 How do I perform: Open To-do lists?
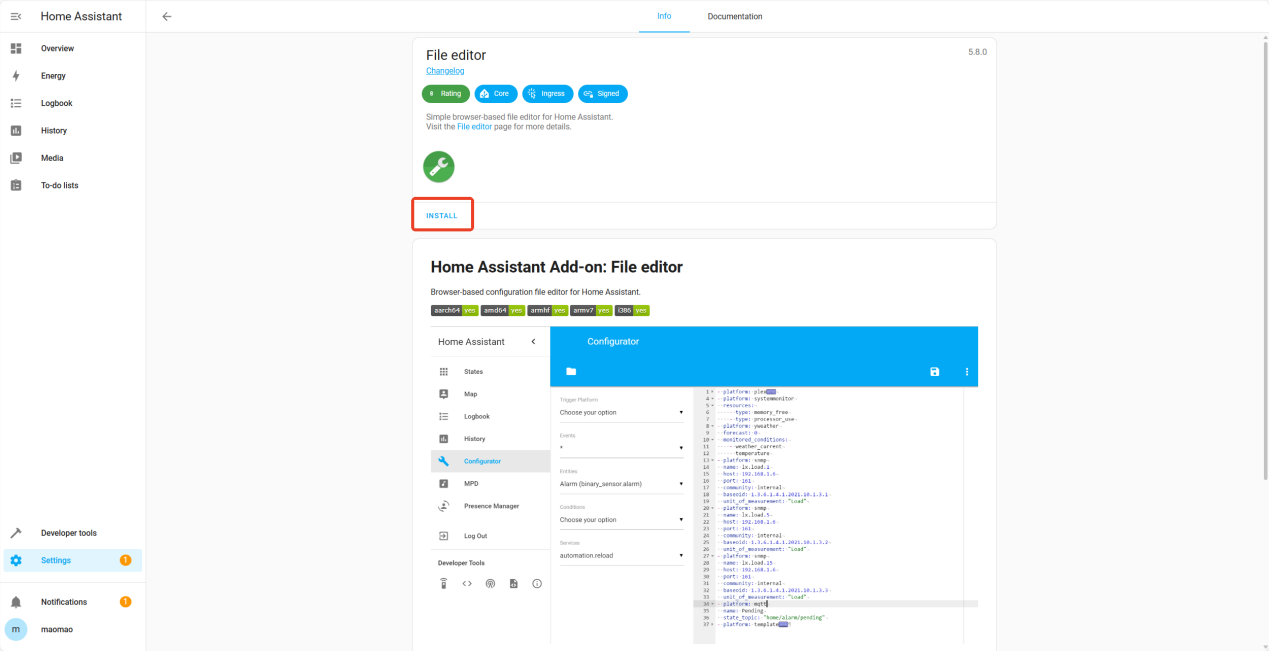click(73, 185)
